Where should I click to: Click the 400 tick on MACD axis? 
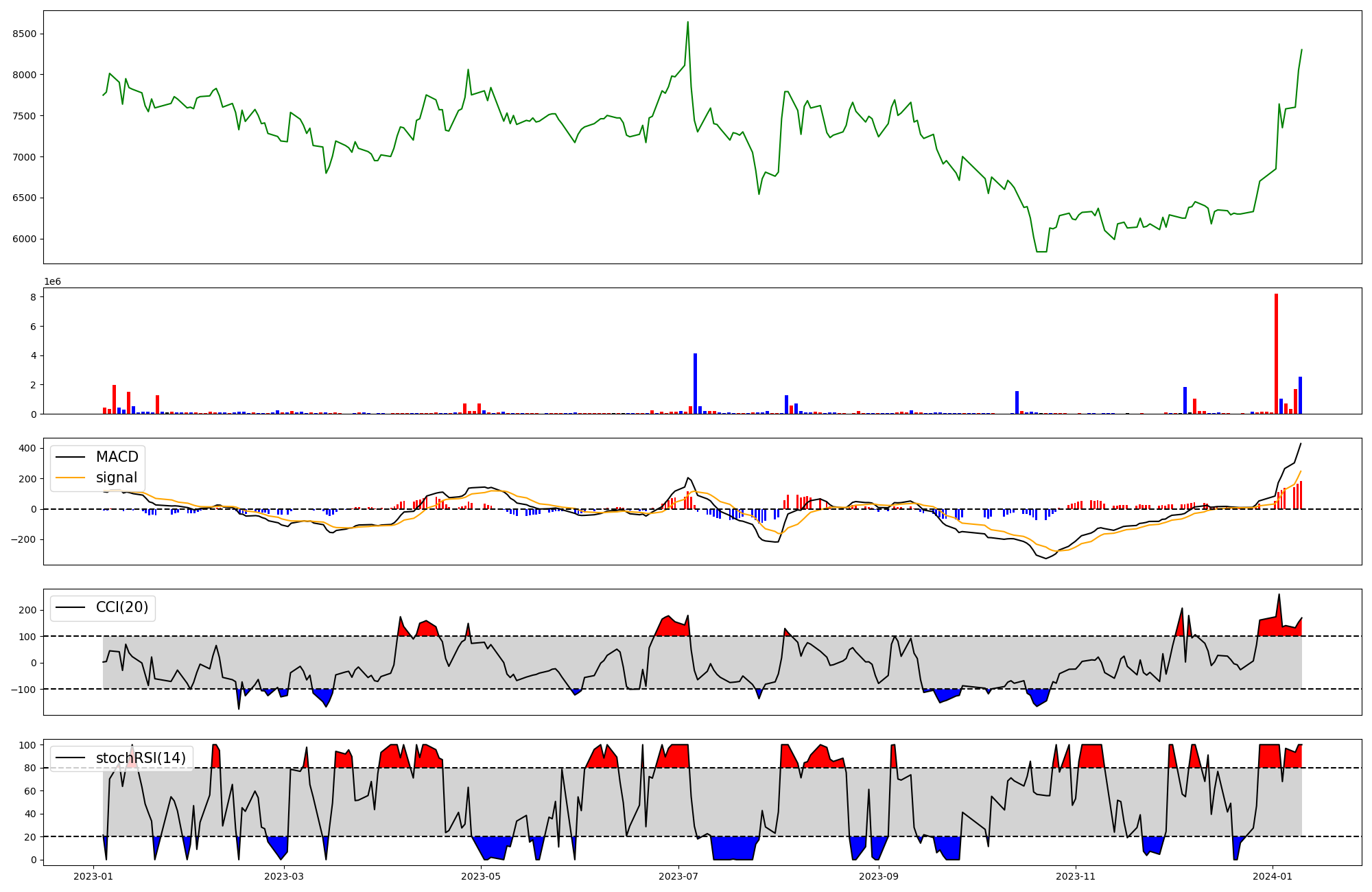click(x=27, y=448)
